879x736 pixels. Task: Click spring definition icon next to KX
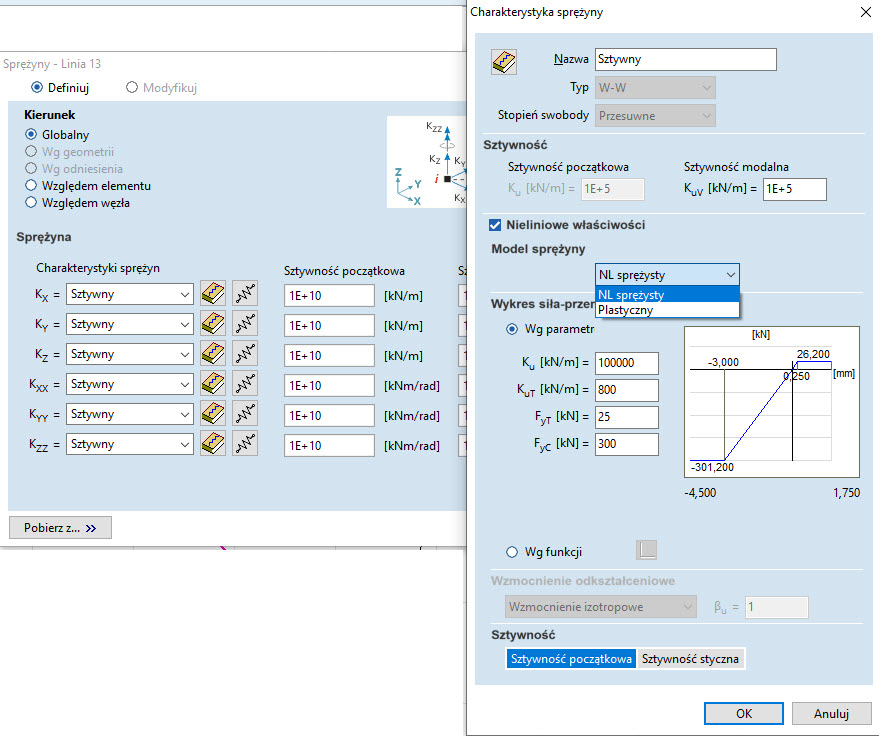(x=212, y=294)
